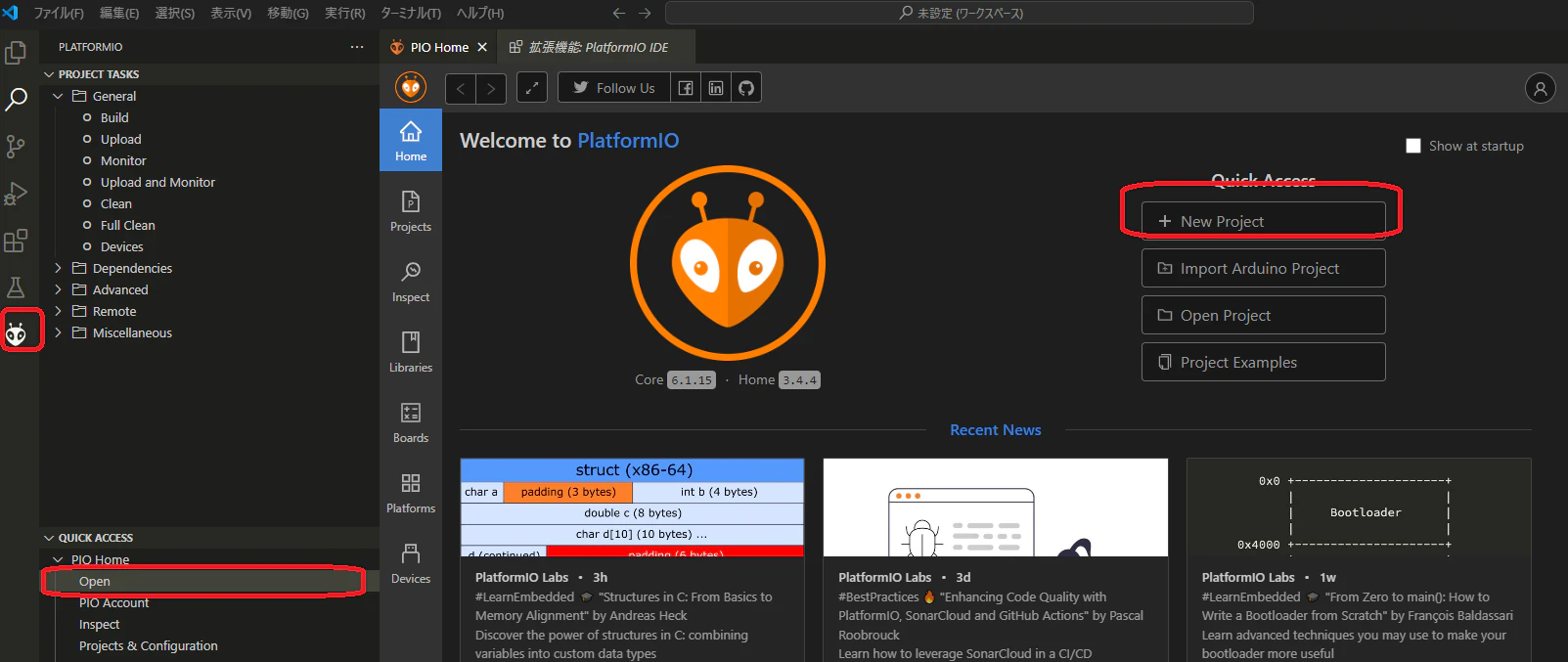1568x662 pixels.
Task: Click the Project Examples button
Action: (1263, 362)
